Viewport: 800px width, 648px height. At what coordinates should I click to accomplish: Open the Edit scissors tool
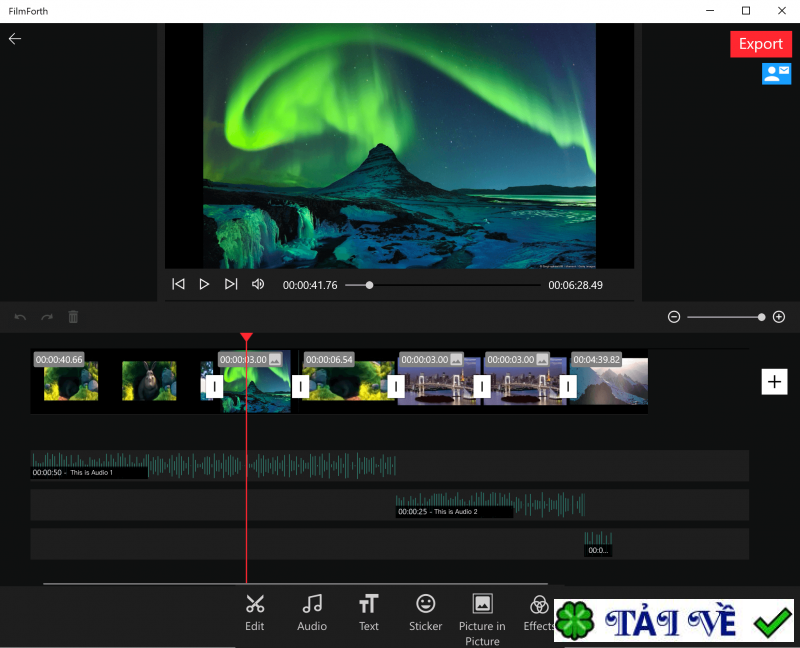255,611
